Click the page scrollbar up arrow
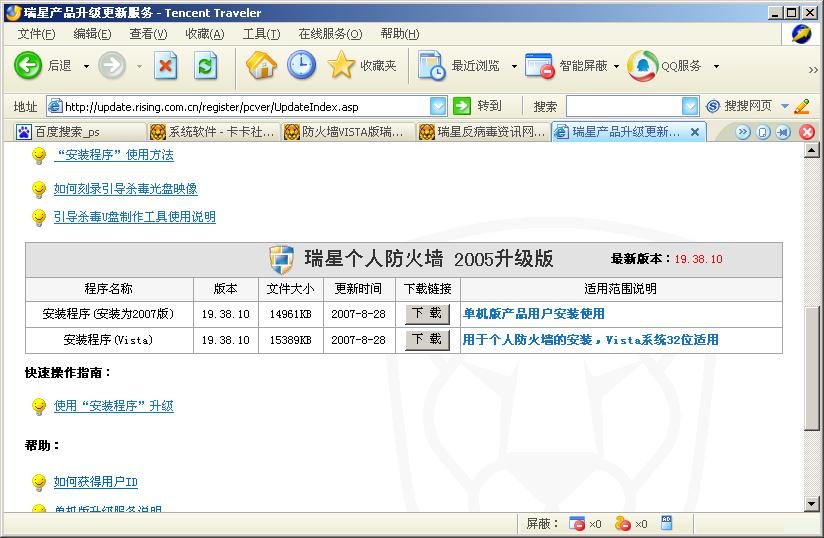The height and width of the screenshot is (538, 824). click(811, 151)
